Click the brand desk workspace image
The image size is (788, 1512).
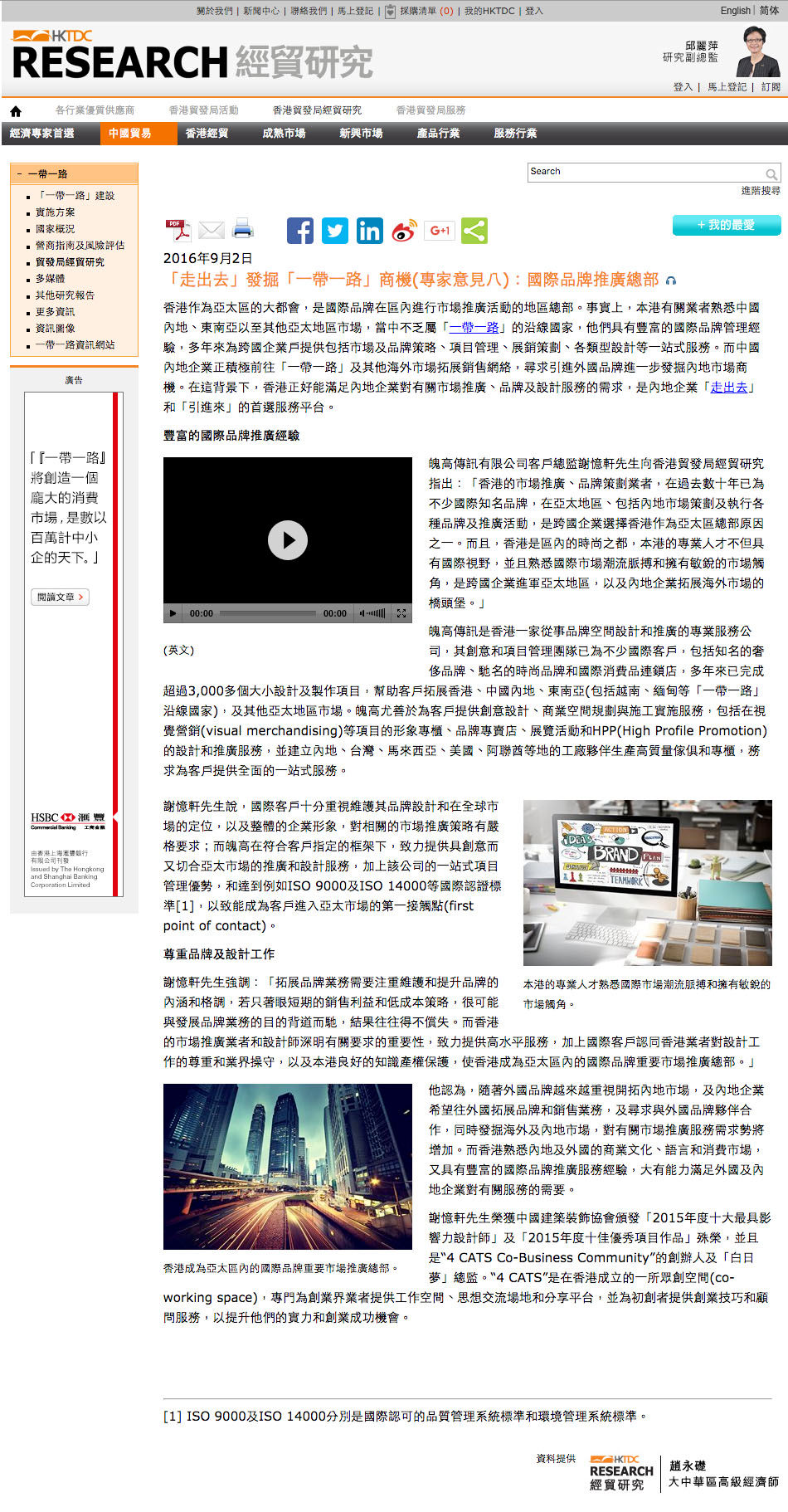(648, 883)
